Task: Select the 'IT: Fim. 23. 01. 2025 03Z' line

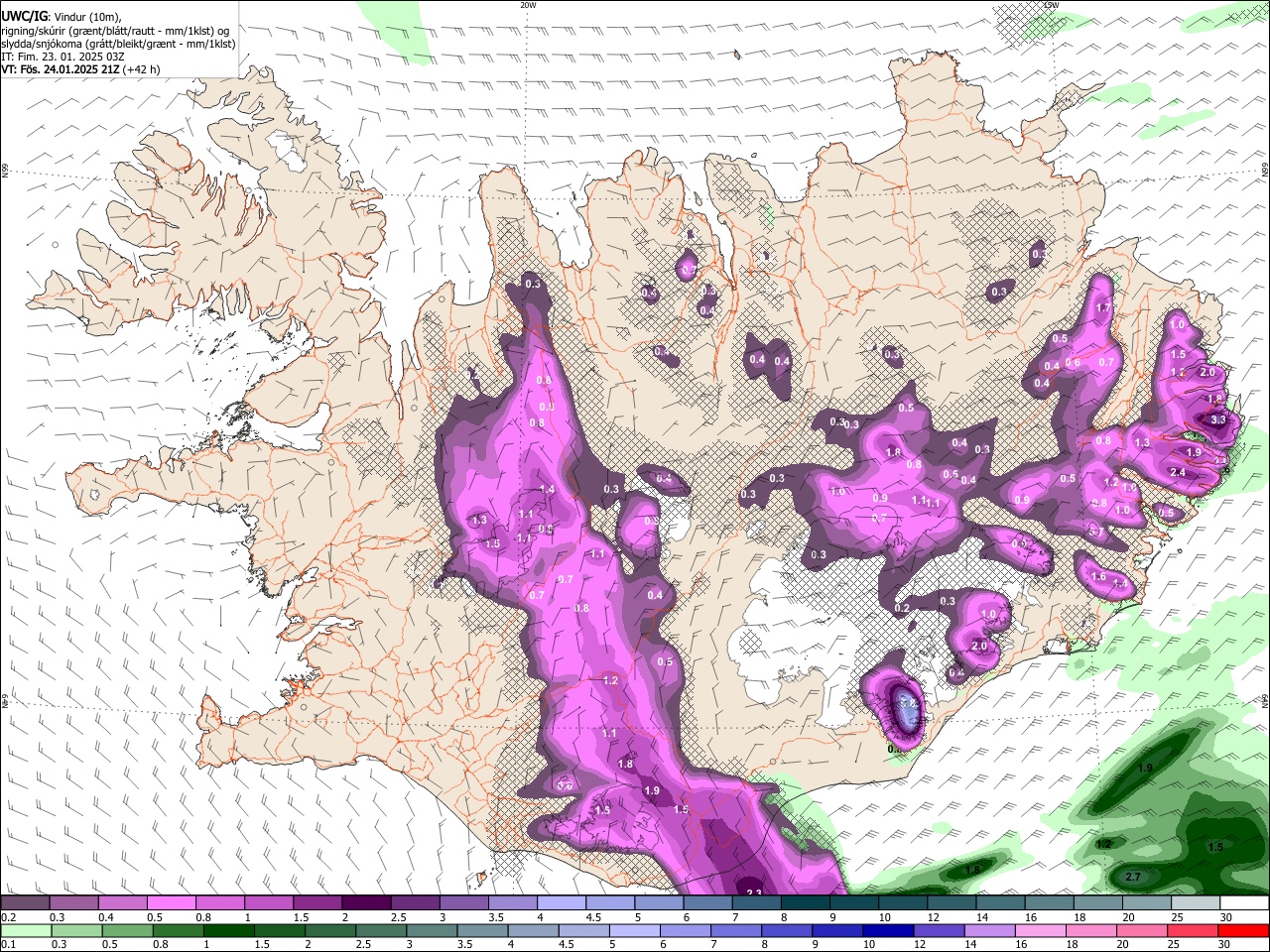Action: click(x=63, y=57)
